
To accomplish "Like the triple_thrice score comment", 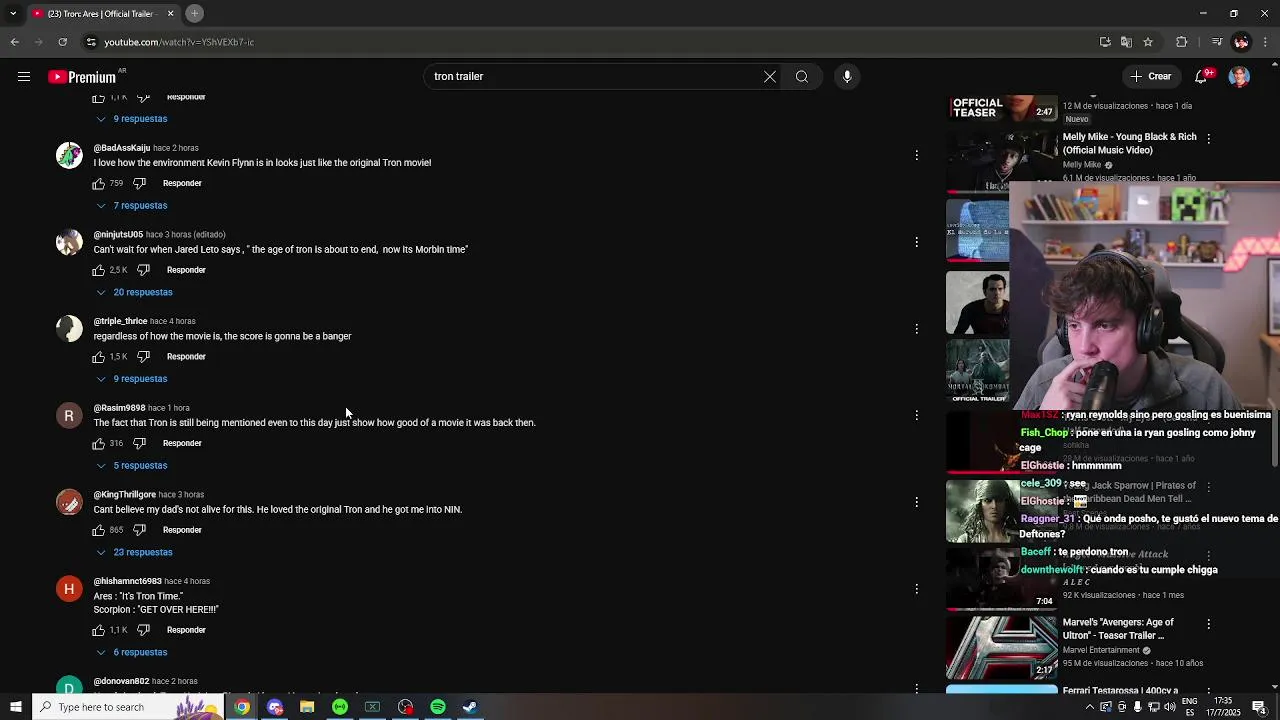I will point(99,357).
